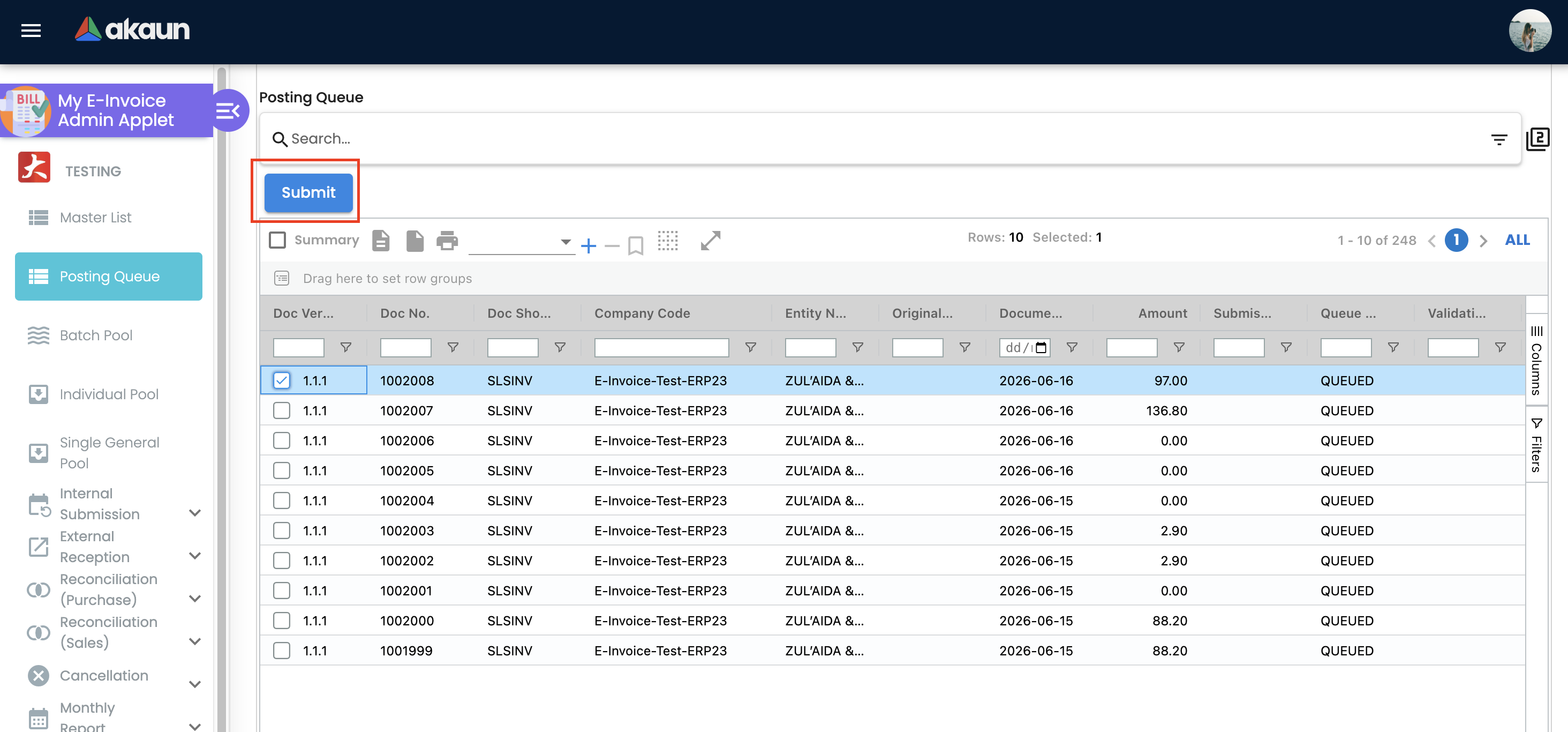Click the expand fullscreen arrows icon
The width and height of the screenshot is (1568, 732).
710,241
